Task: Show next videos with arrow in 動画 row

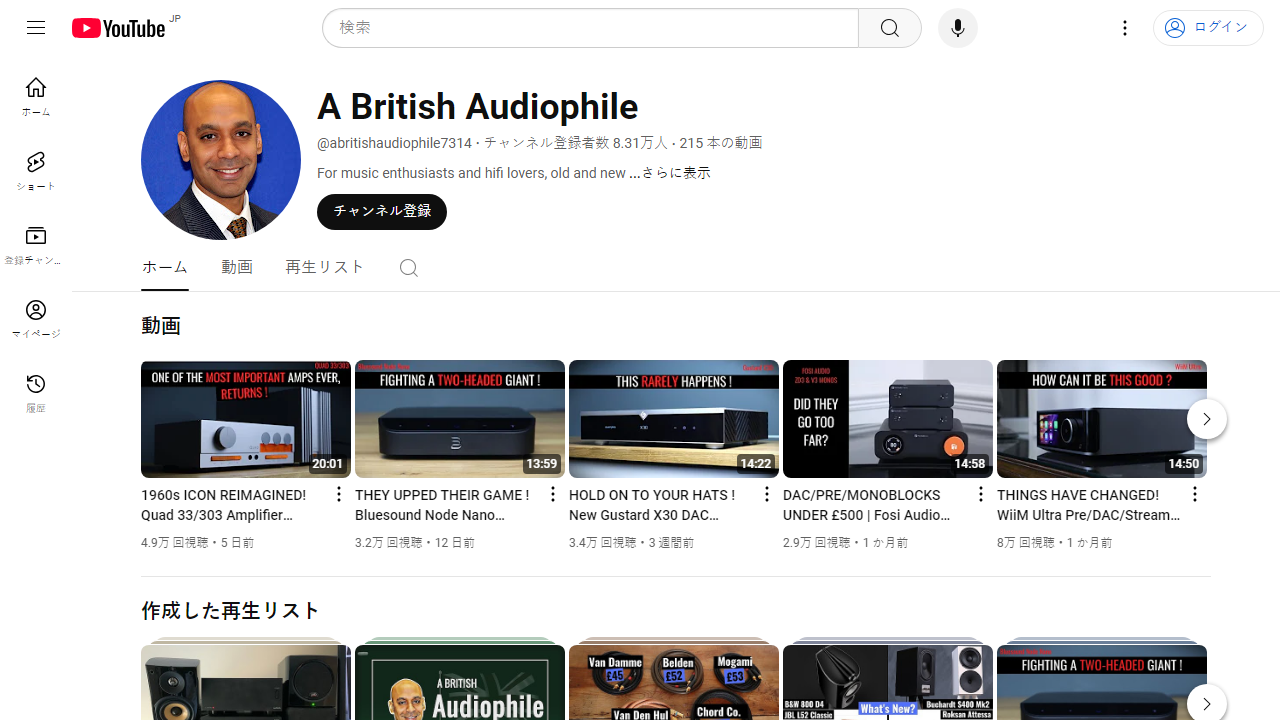Action: coord(1207,419)
